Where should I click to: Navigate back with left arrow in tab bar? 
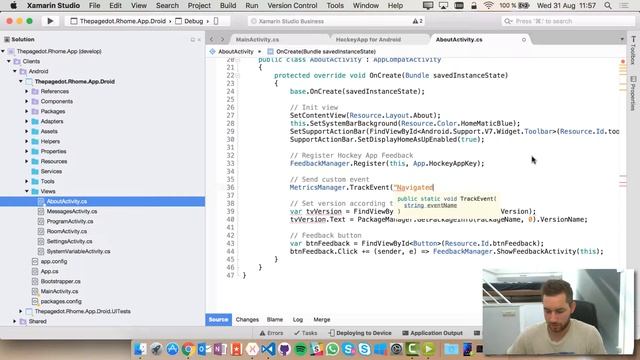point(211,40)
